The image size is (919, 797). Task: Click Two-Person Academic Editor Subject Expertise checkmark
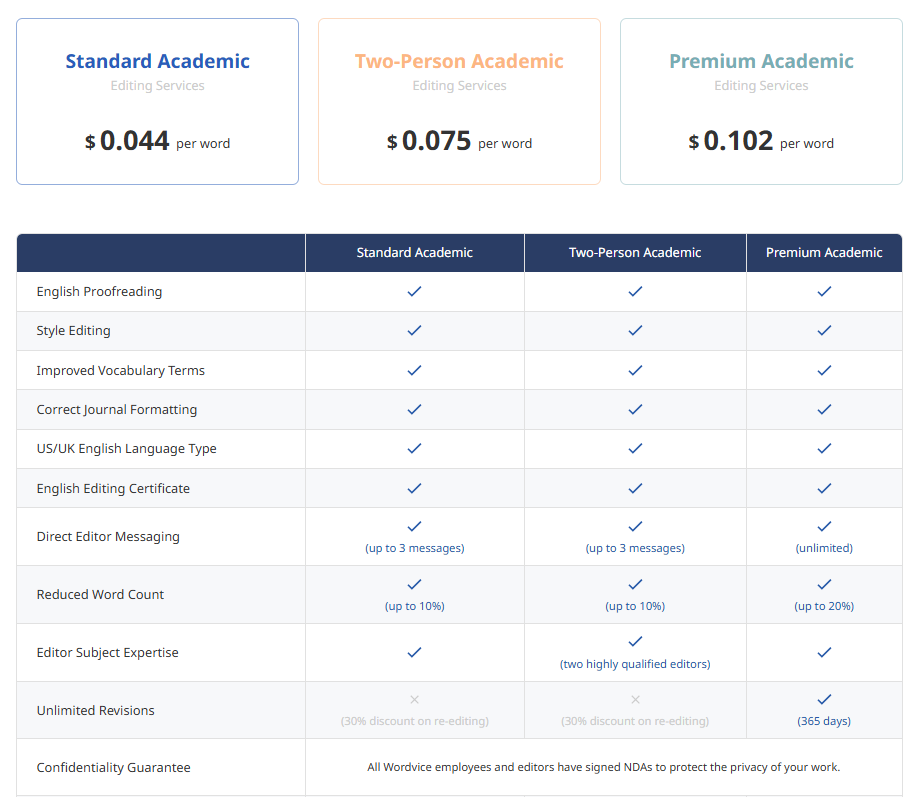635,642
